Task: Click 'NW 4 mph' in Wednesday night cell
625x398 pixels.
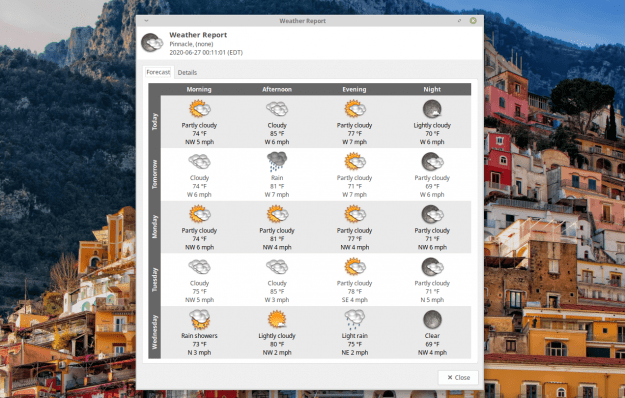Action: [x=432, y=352]
